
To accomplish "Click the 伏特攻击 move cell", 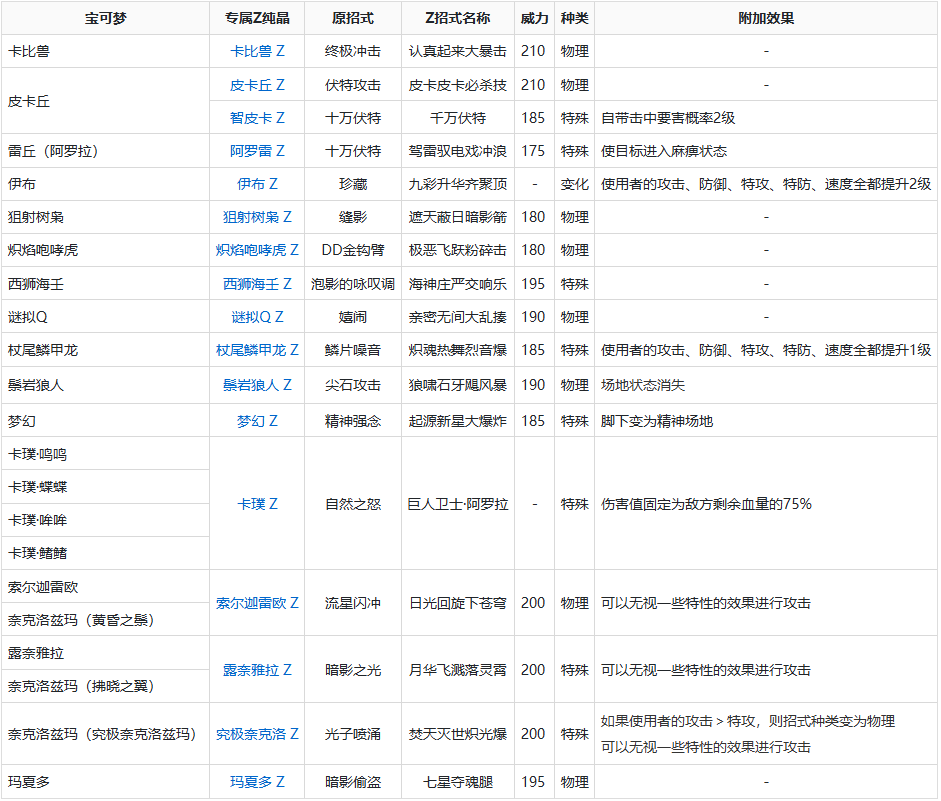I will click(x=353, y=85).
